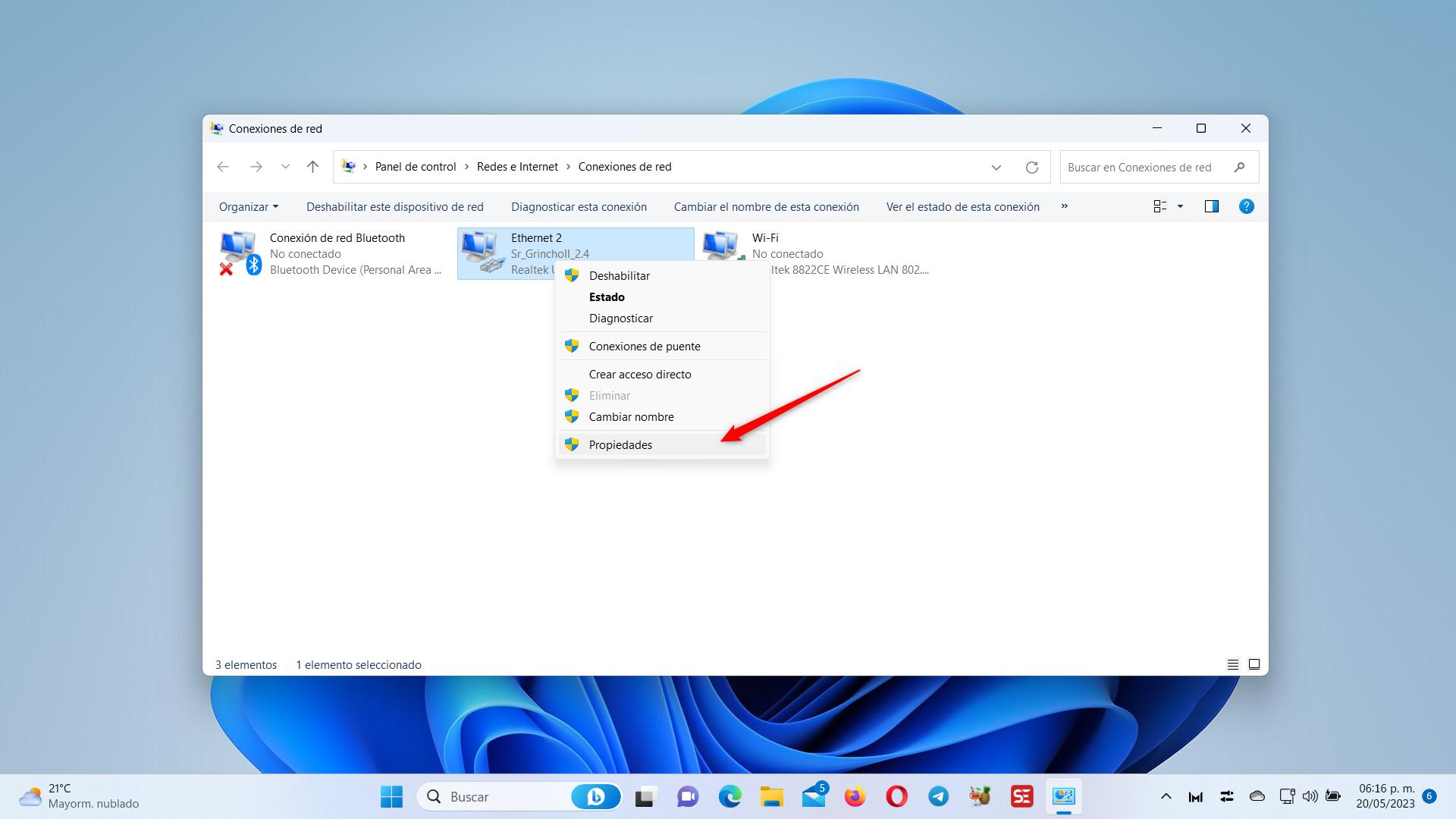Open Telegram from the taskbar
The width and height of the screenshot is (1456, 819).
pyautogui.click(x=938, y=796)
